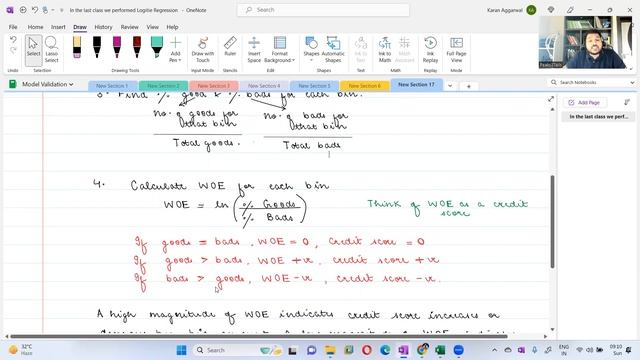Screen dimensions: 640x360
Task: Go to the New Section 1 tab
Action: point(112,86)
